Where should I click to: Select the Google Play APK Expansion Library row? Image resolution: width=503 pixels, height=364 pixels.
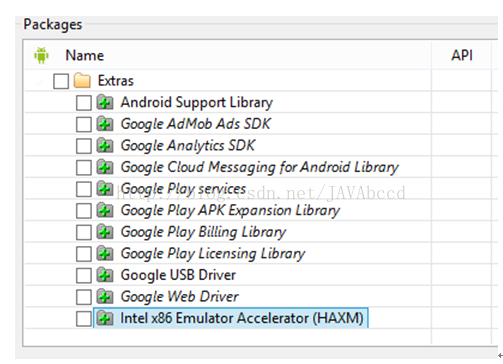coord(230,210)
